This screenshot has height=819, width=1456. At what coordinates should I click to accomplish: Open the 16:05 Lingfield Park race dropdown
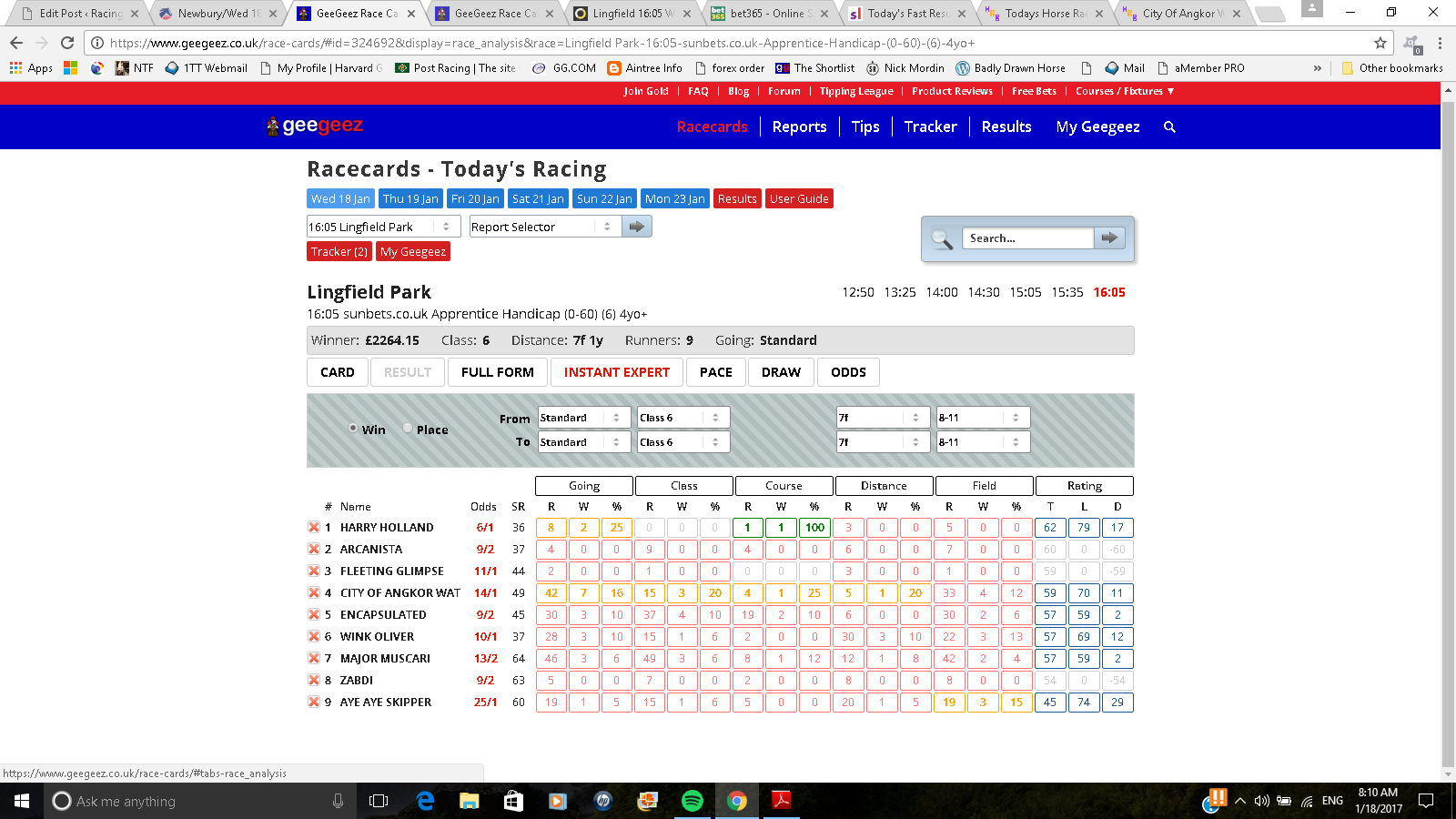click(383, 227)
